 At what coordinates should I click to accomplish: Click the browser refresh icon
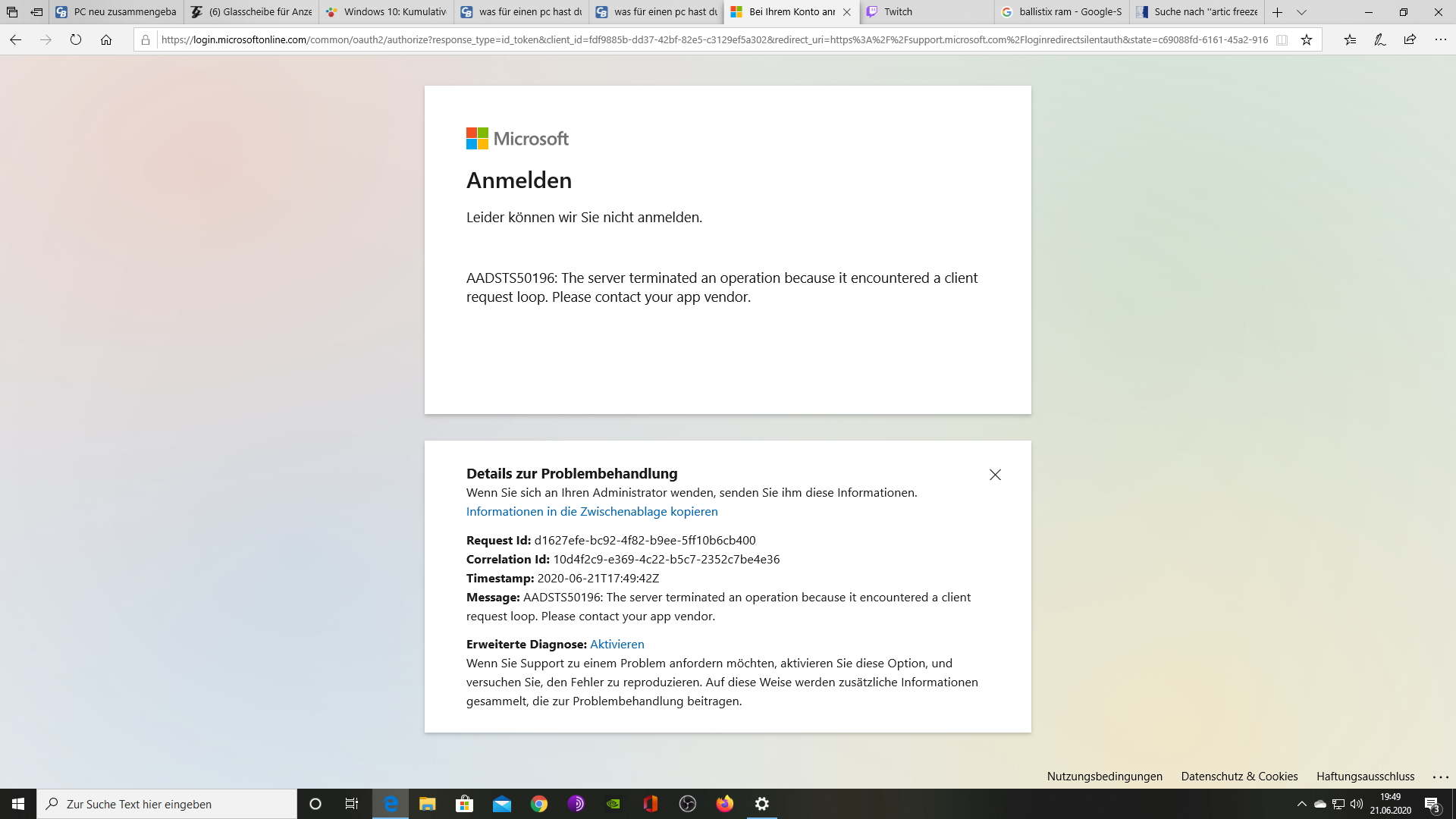click(76, 40)
